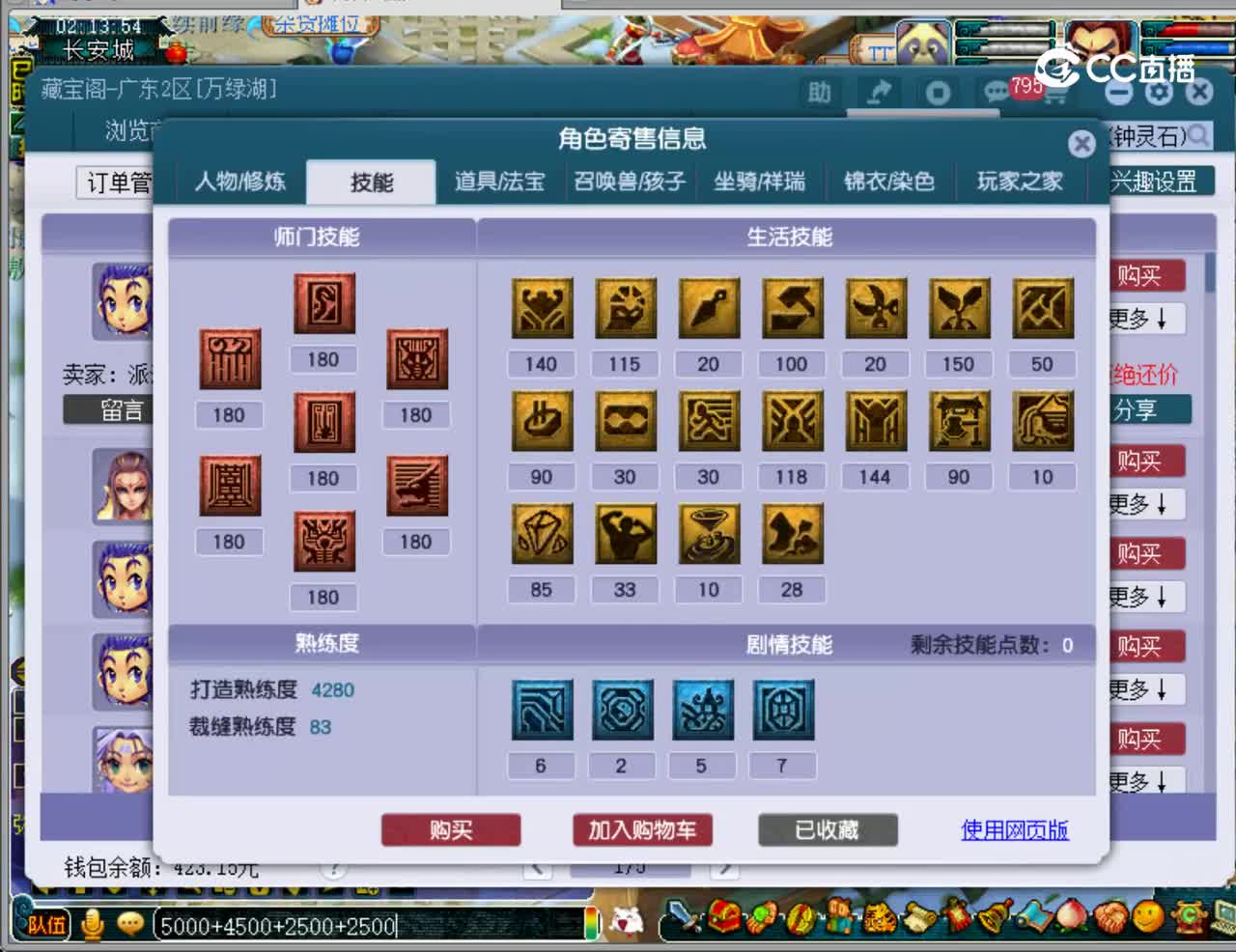
Task: Click the second character avatar with purple-haired girl
Action: [123, 486]
